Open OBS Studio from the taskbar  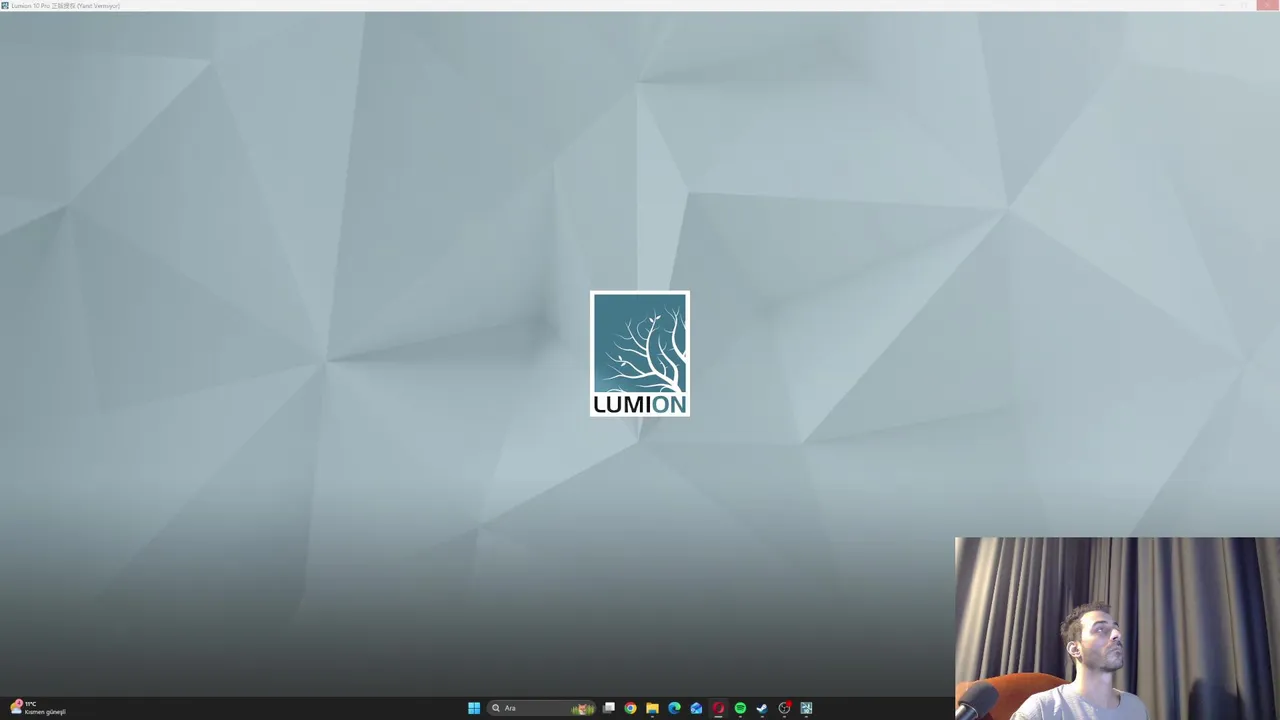[x=784, y=708]
